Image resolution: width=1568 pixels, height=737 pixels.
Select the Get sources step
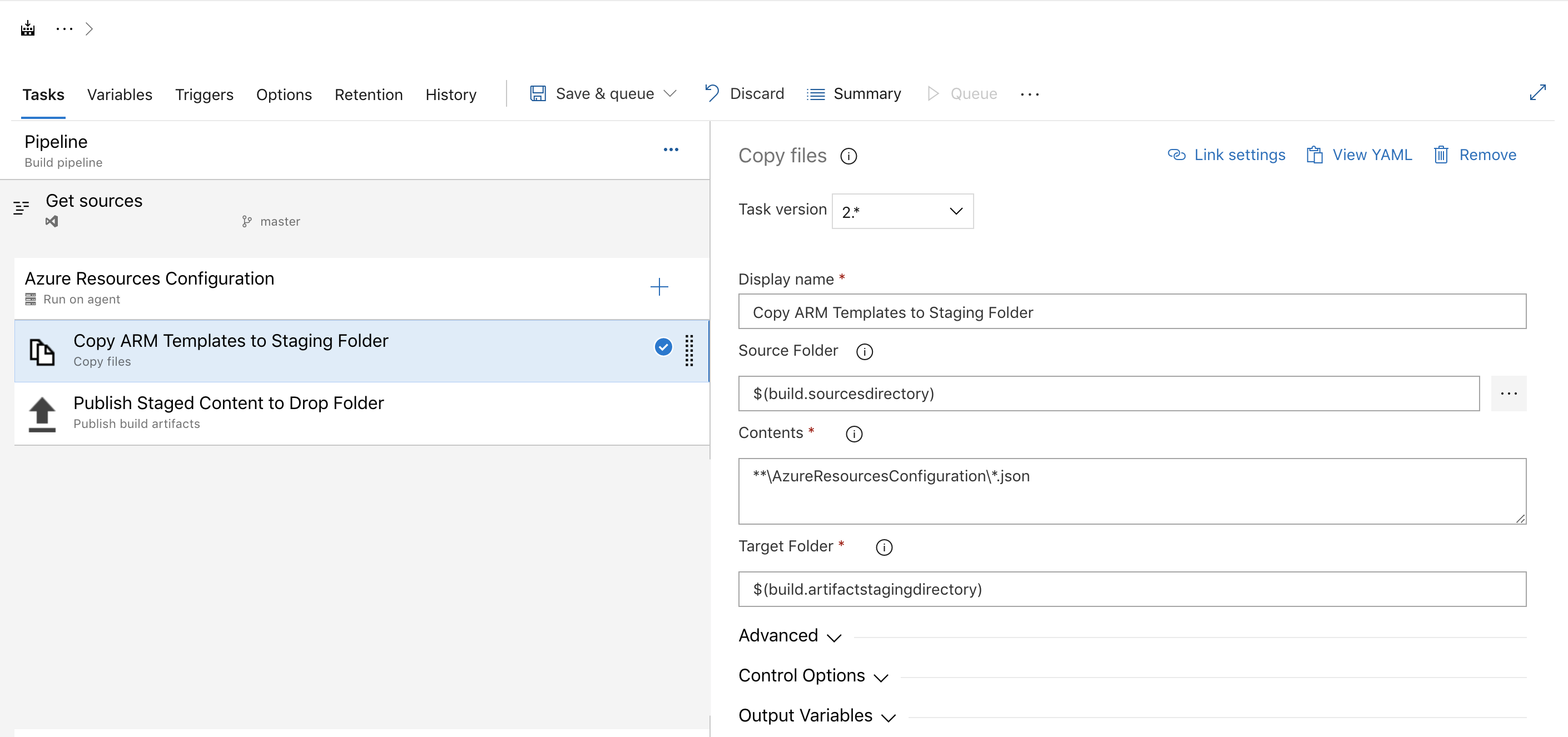355,210
